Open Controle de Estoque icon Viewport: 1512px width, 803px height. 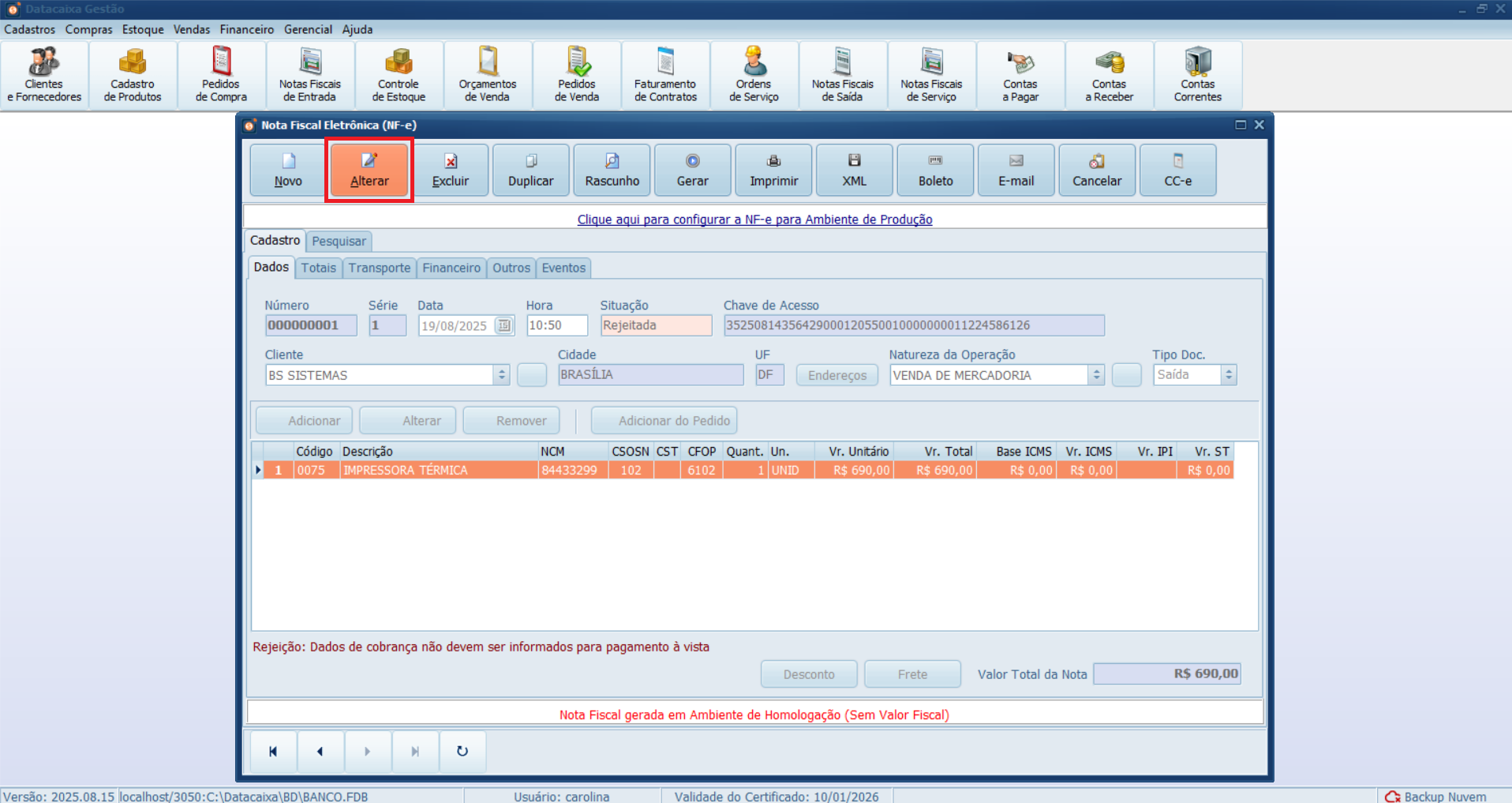tap(399, 76)
